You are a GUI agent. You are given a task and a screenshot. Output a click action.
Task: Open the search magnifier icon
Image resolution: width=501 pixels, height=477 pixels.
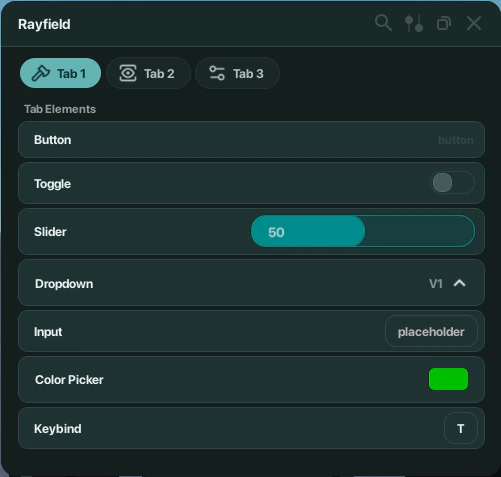point(383,23)
